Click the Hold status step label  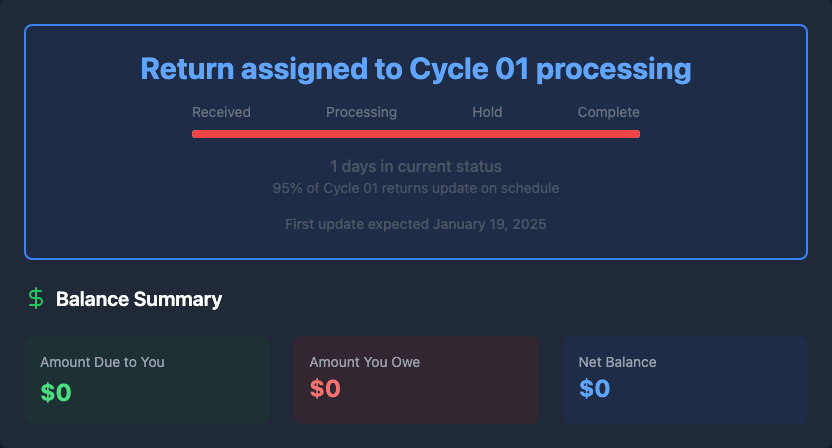(x=487, y=112)
